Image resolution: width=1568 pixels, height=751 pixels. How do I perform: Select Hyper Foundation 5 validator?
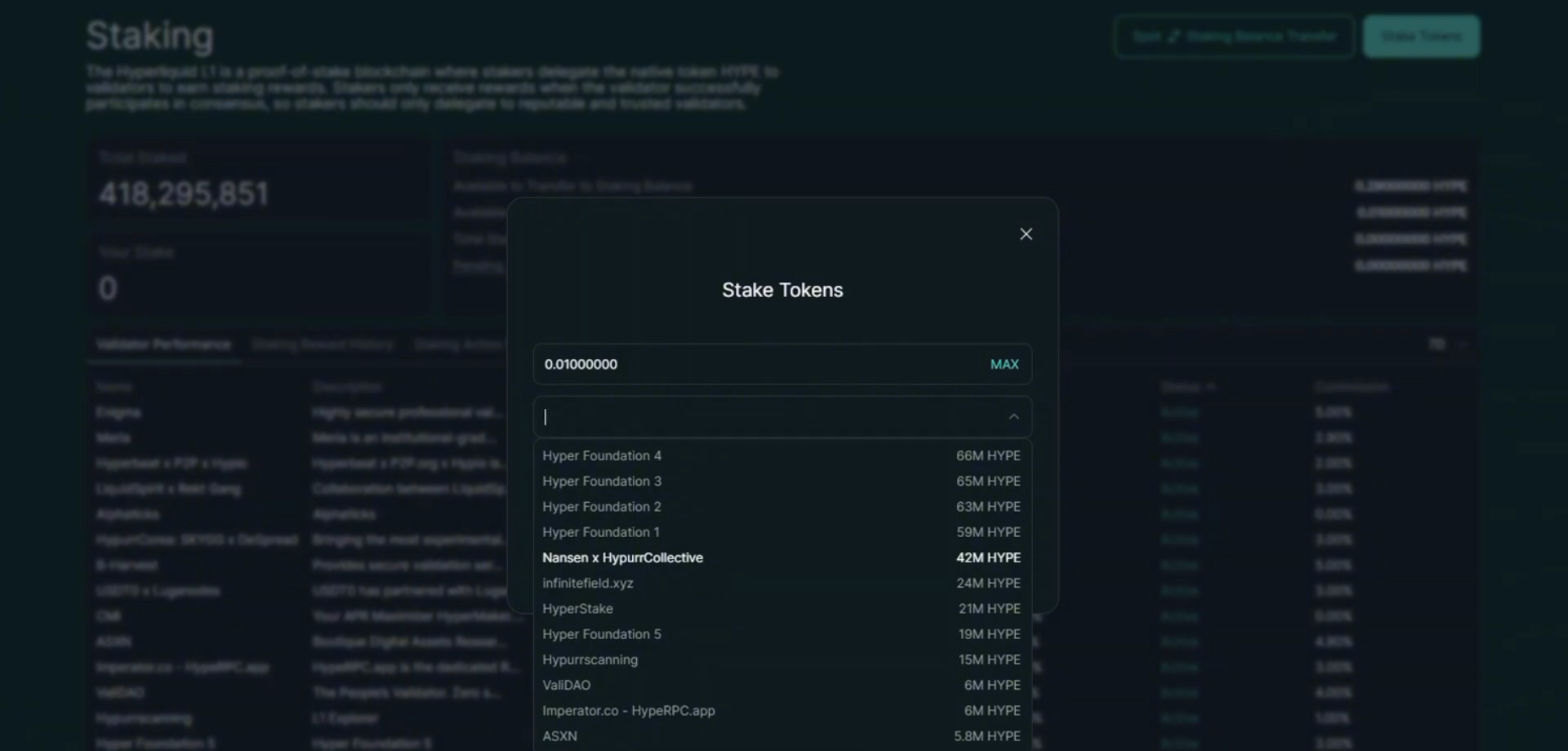(602, 634)
